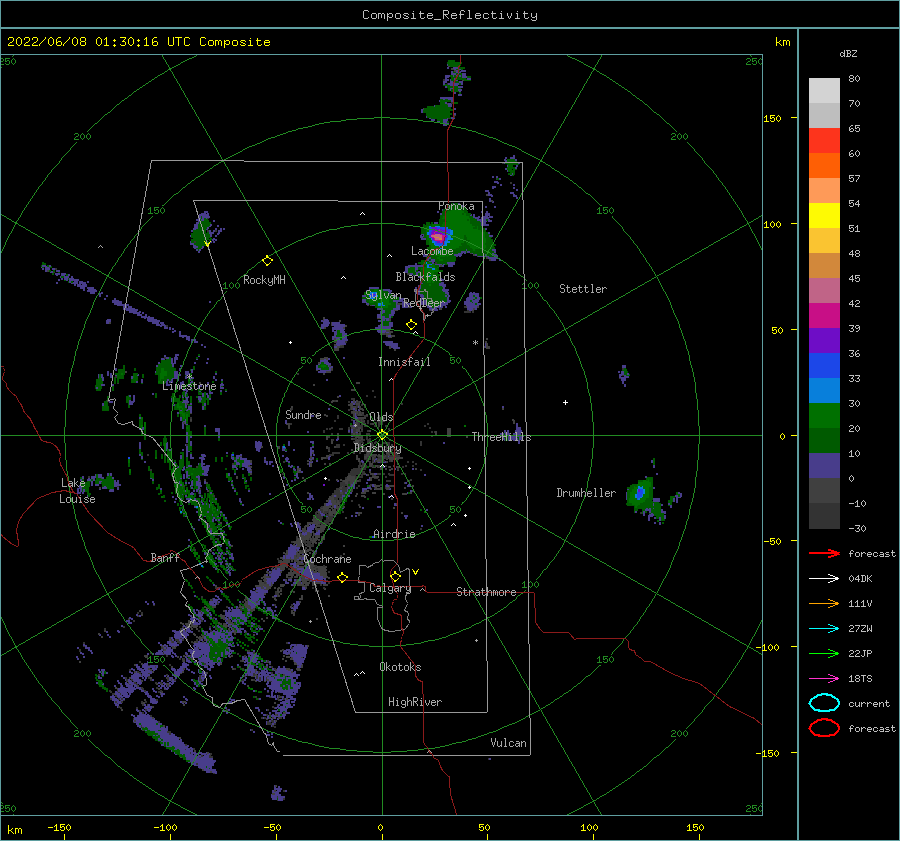Screen dimensions: 900x841
Task: Click the yellow radar center marker near Olds
Action: (x=382, y=435)
